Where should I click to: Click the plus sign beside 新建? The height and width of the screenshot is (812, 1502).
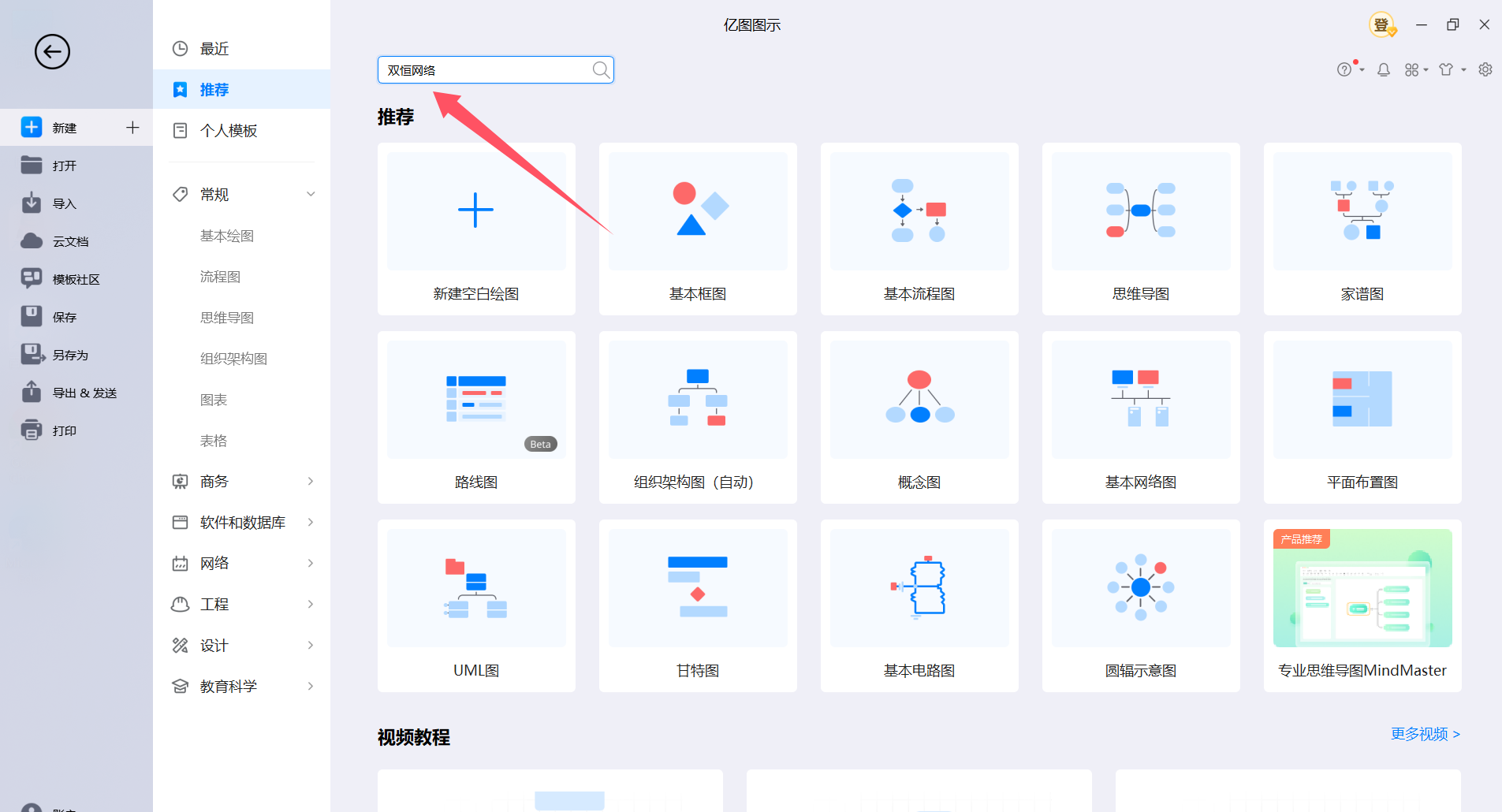tap(132, 127)
